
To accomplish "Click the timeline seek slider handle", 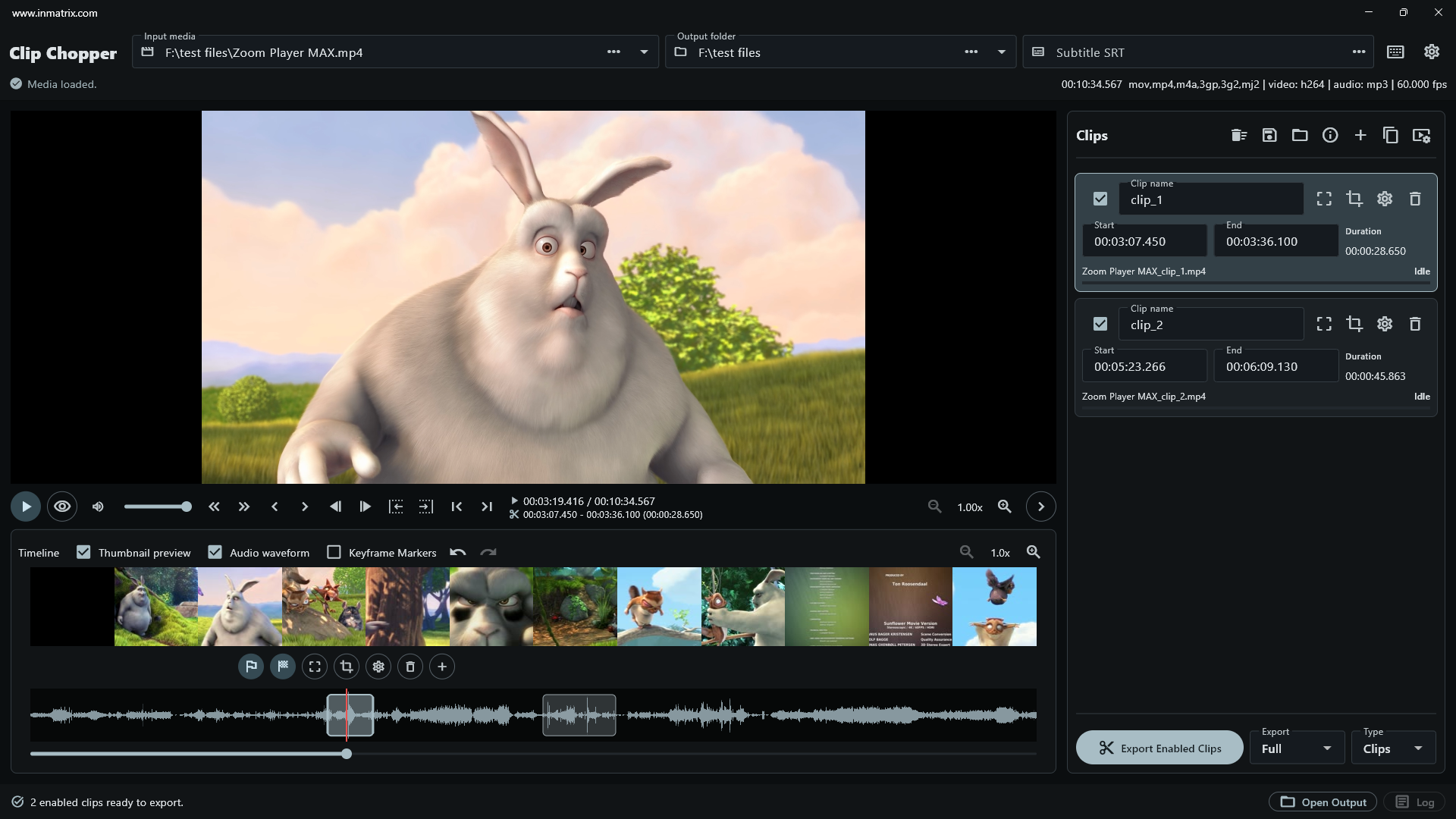I will (x=347, y=754).
